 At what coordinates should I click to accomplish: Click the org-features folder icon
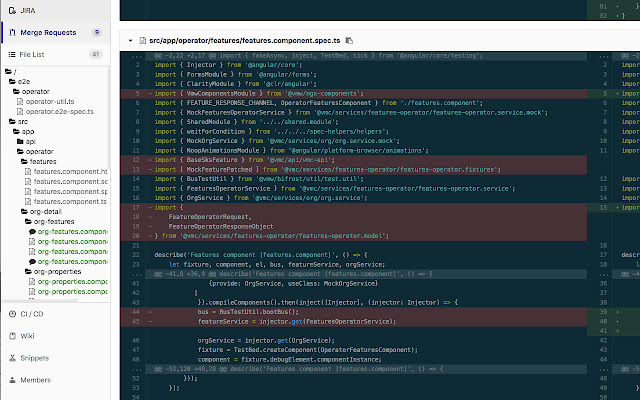pyautogui.click(x=28, y=222)
